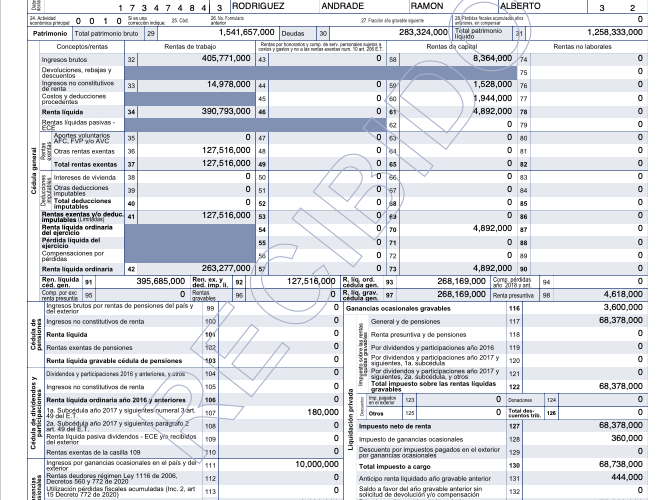Click Otras rentas exentas field 36
The width and height of the screenshot is (666, 500).
tap(195, 151)
